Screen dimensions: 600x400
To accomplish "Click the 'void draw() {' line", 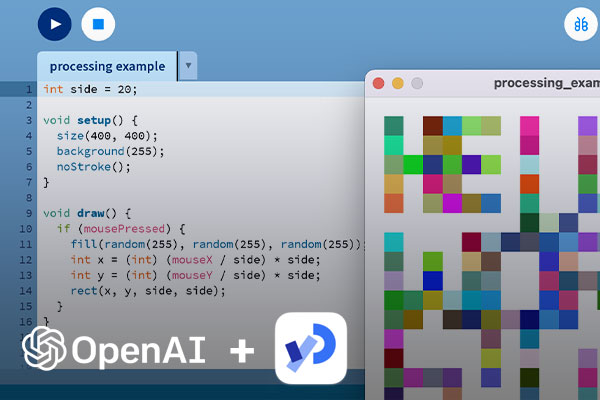I will (x=87, y=213).
